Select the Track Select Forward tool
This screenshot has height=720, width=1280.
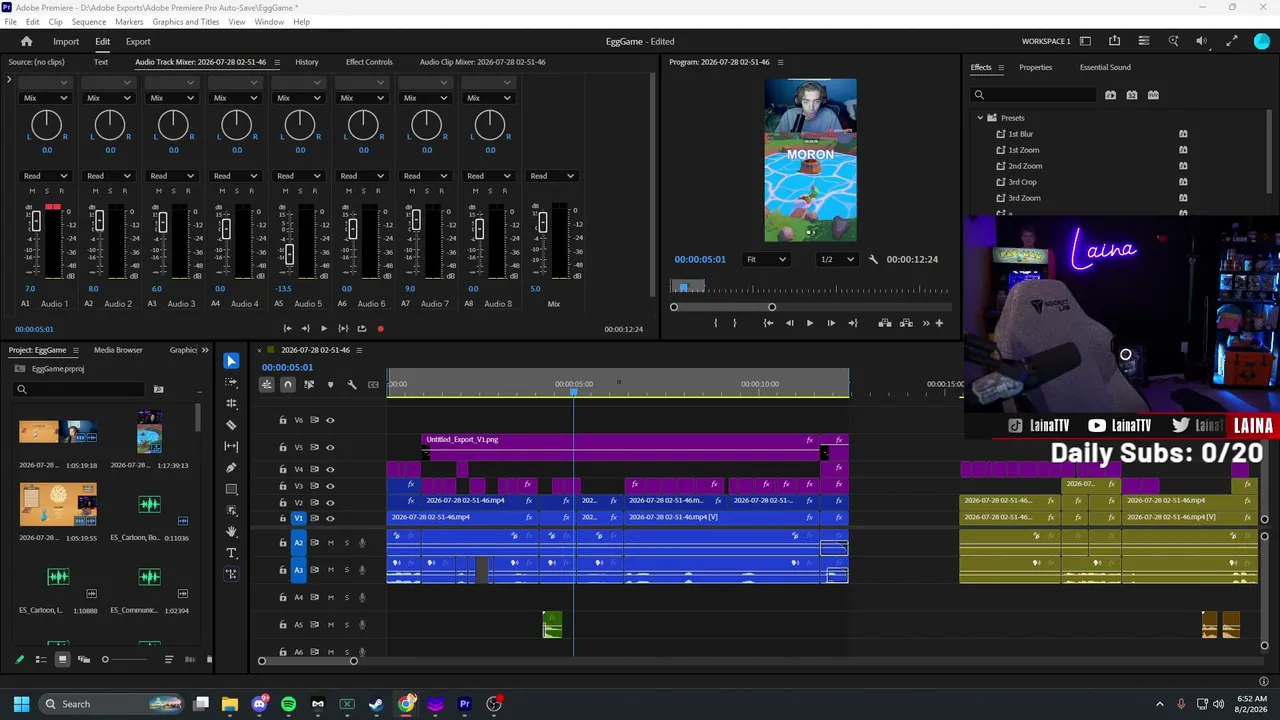[x=231, y=382]
